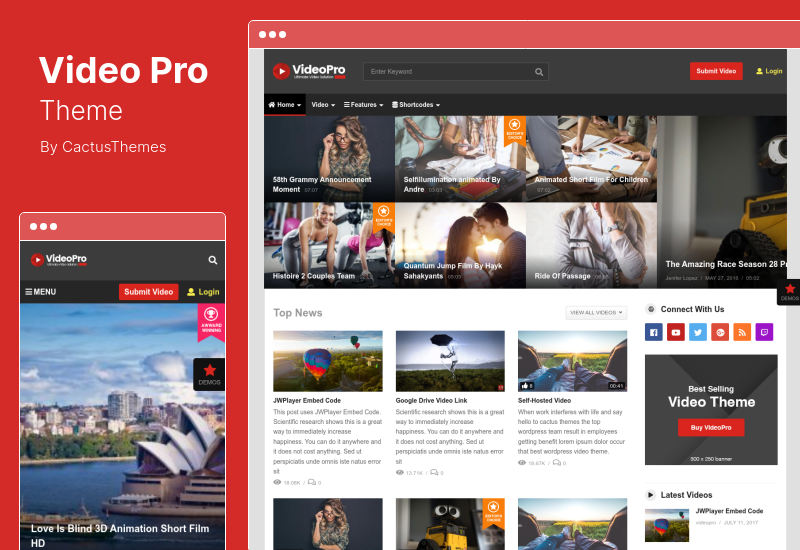
Task: Click the umbrella figure thumbnail for Google Drive video
Action: pos(450,361)
